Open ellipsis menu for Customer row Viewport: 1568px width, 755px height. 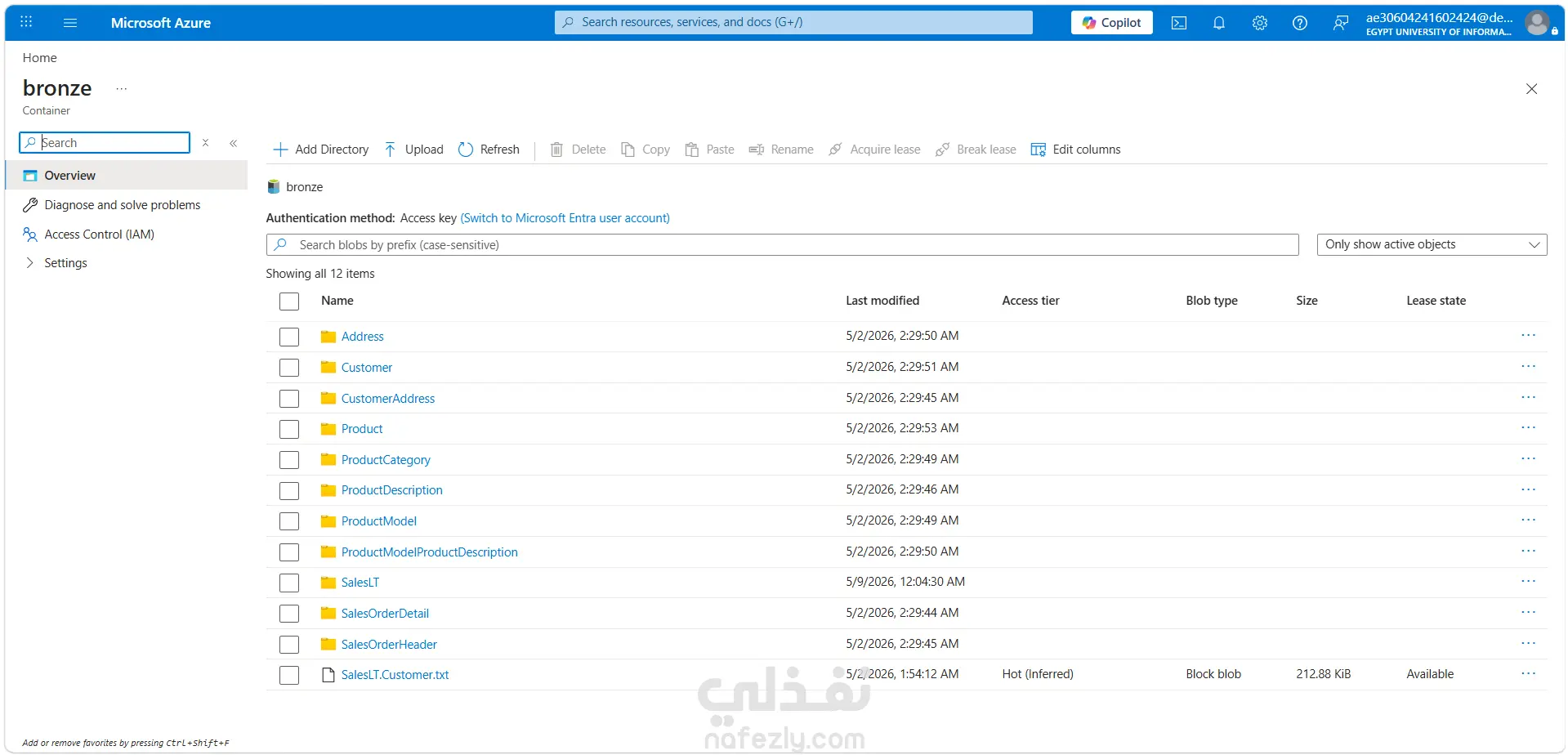pyautogui.click(x=1528, y=367)
